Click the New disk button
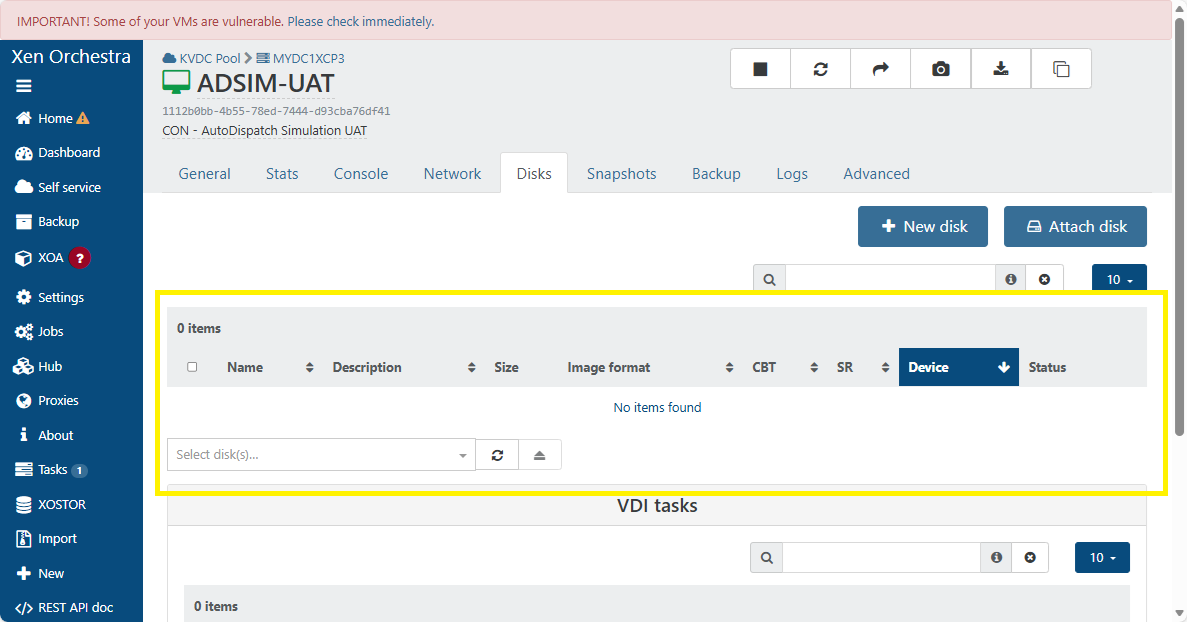Image resolution: width=1187 pixels, height=622 pixels. point(922,227)
